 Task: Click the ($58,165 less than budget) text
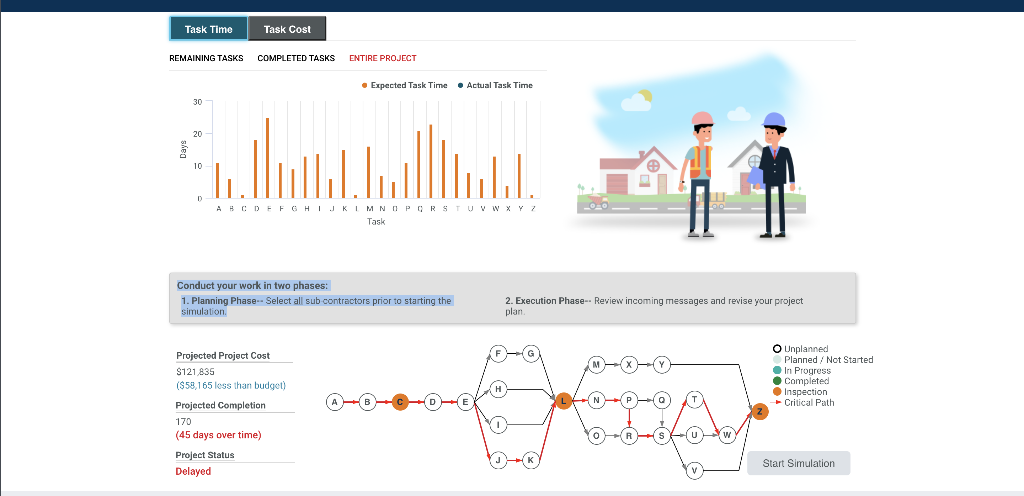(x=231, y=386)
